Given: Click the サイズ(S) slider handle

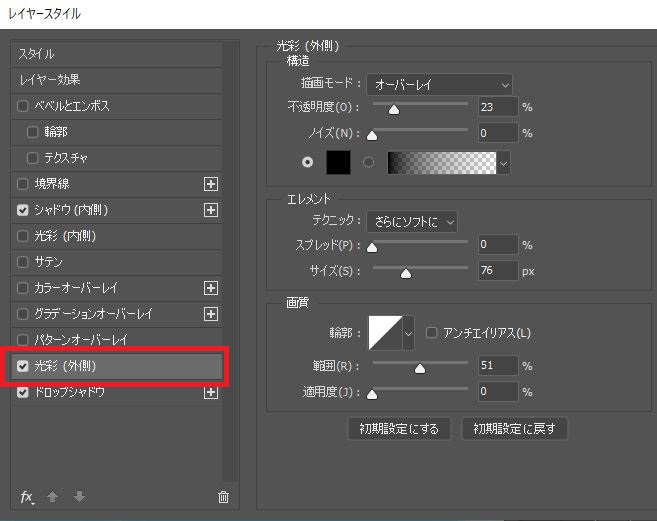Looking at the screenshot, I should (x=406, y=273).
